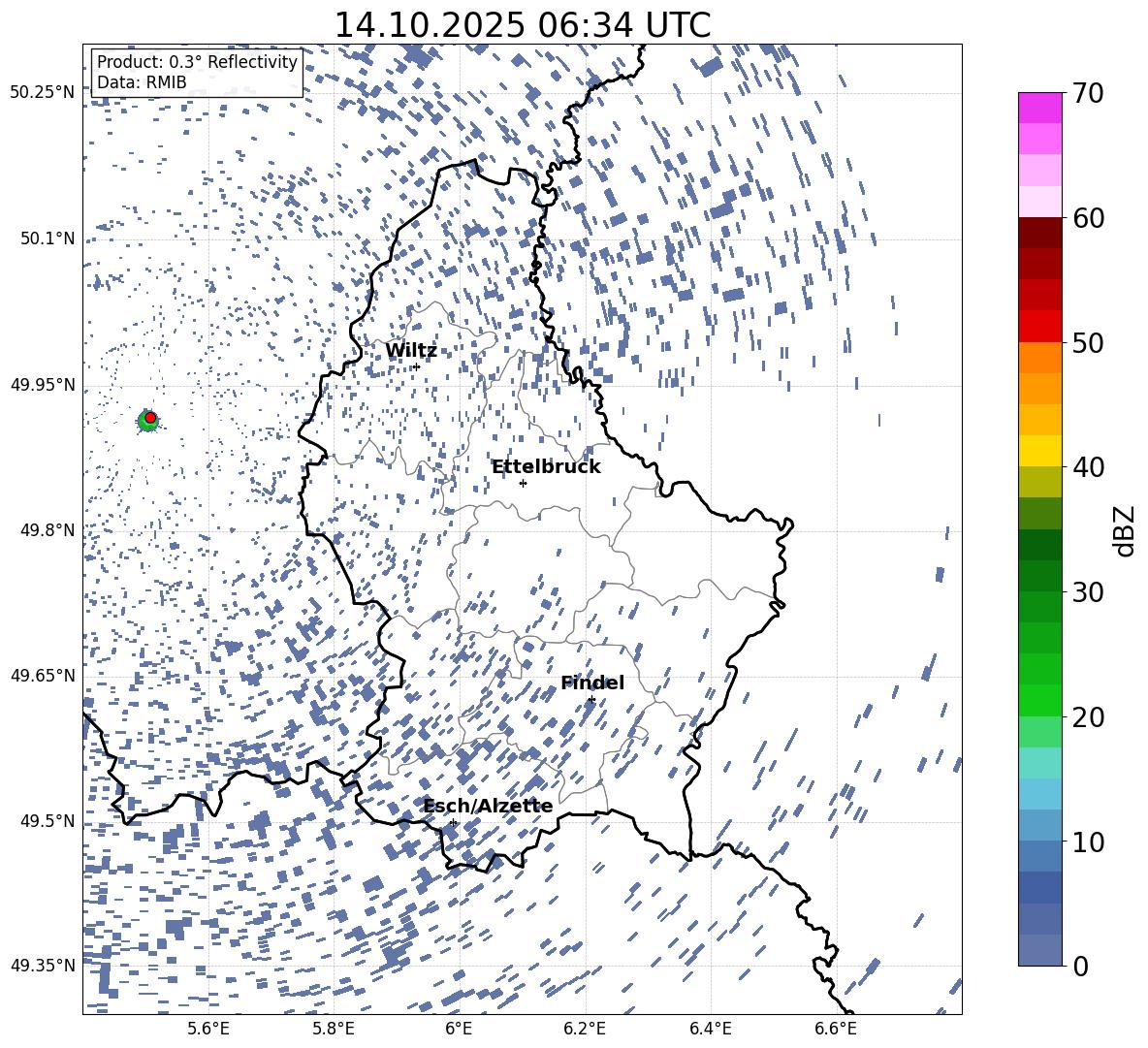Image resolution: width=1148 pixels, height=1048 pixels.
Task: Click the Esch/Alzette cross marker
Action: pyautogui.click(x=453, y=822)
